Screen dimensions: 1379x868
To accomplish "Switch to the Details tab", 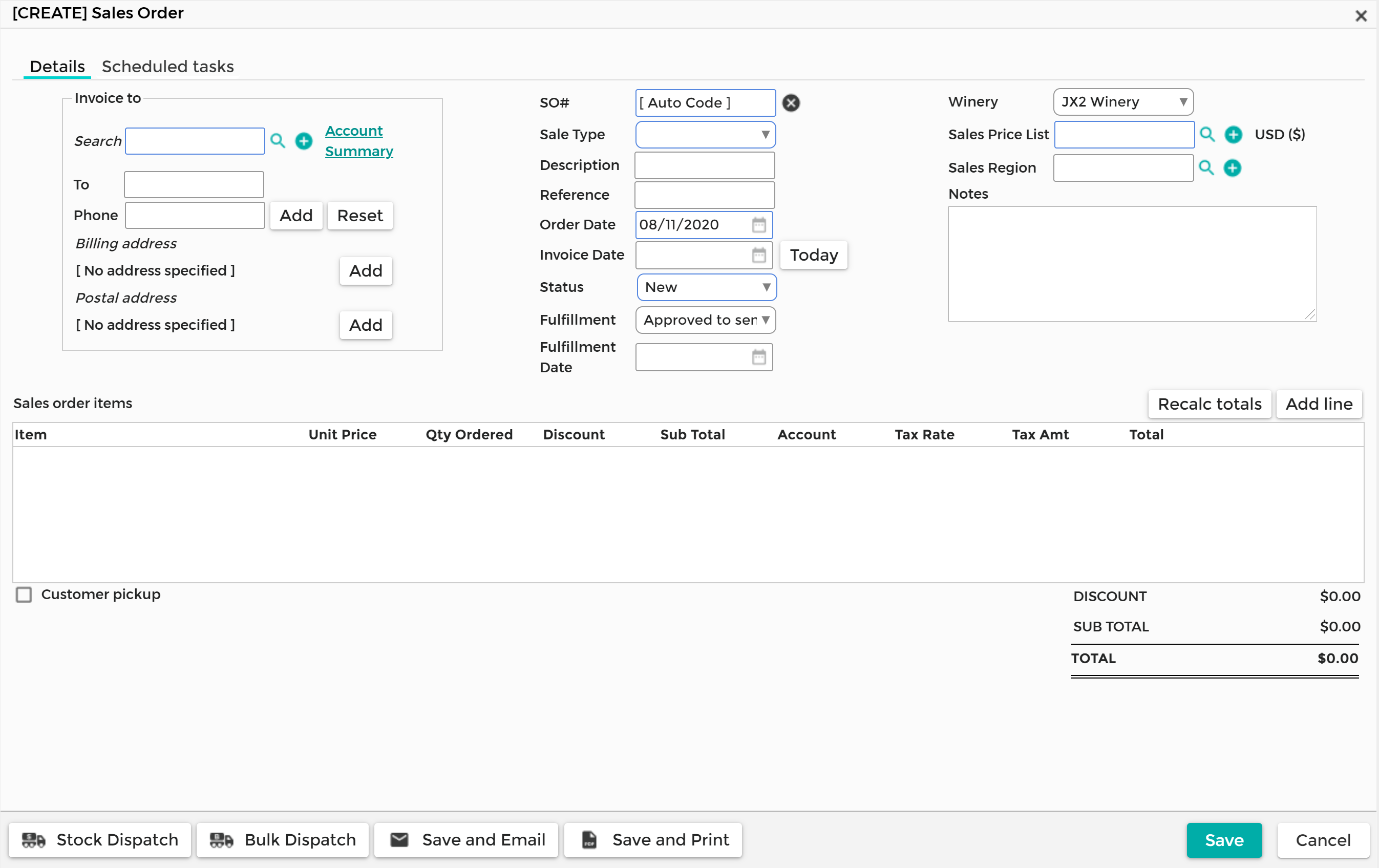I will tap(57, 67).
